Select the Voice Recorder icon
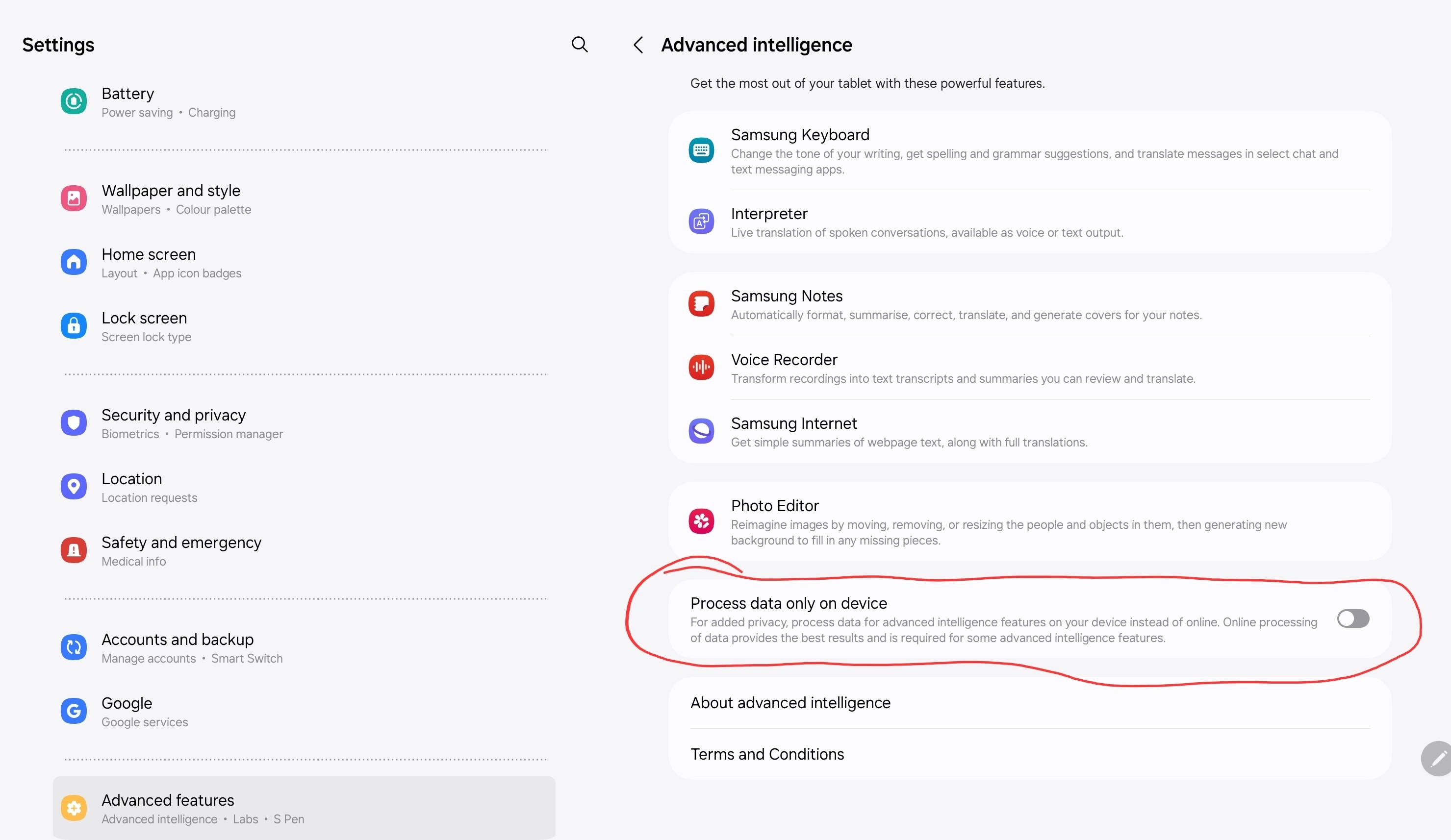 coord(701,367)
